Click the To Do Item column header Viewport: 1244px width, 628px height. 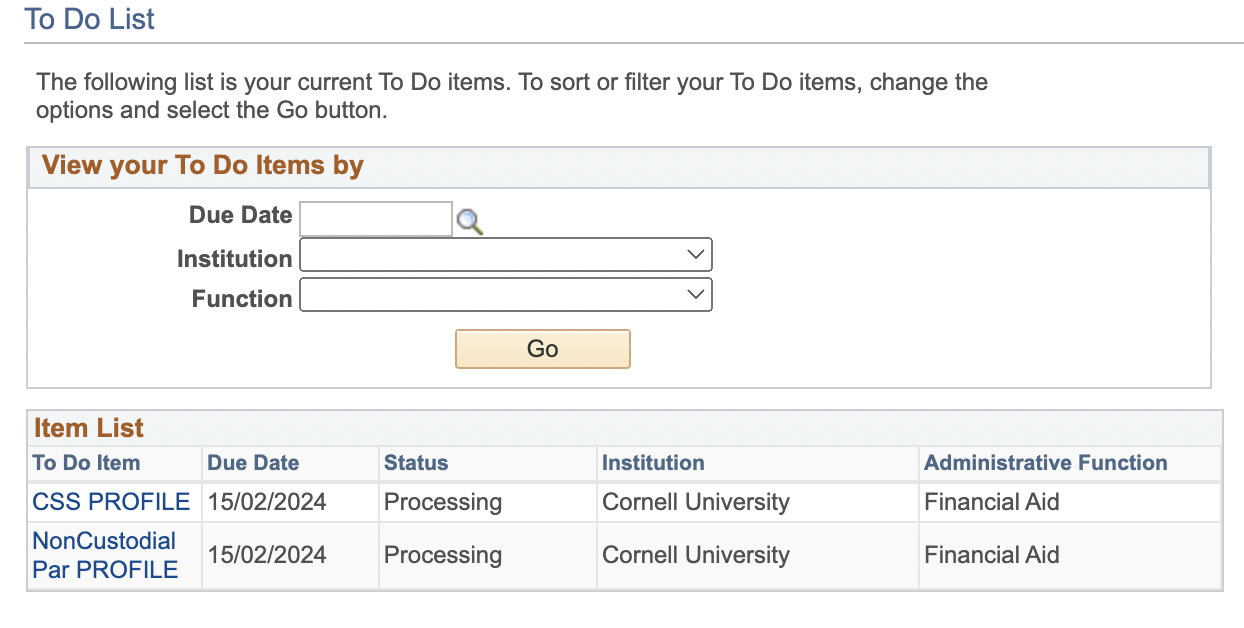coord(86,463)
